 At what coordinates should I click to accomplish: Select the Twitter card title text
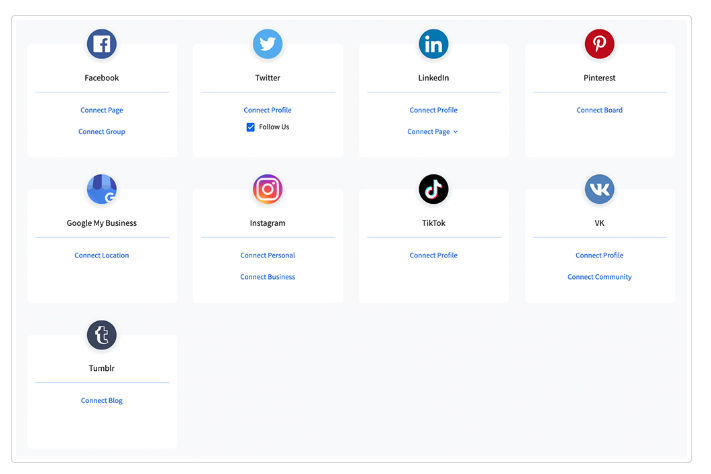[x=268, y=78]
